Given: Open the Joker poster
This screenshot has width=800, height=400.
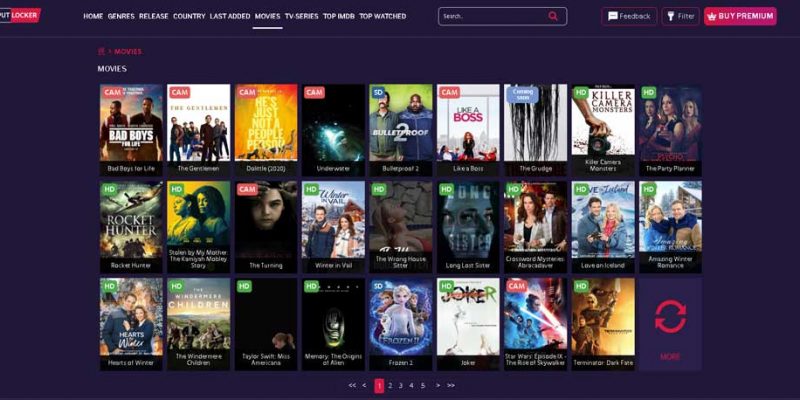Looking at the screenshot, I should point(468,324).
